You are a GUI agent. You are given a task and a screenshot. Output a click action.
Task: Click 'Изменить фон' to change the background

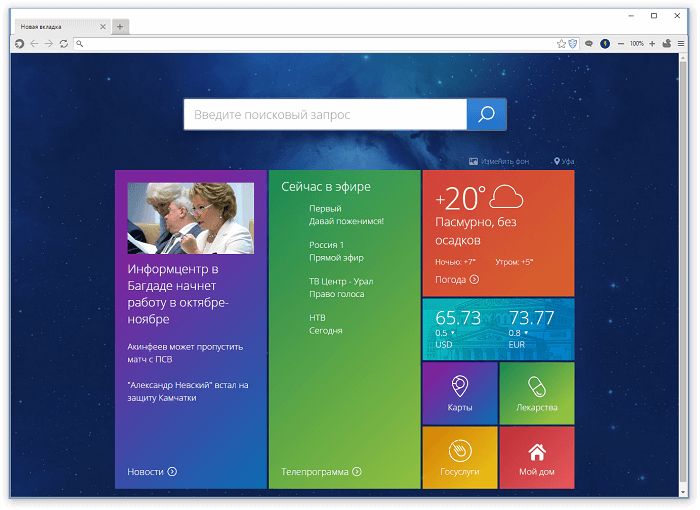[499, 161]
